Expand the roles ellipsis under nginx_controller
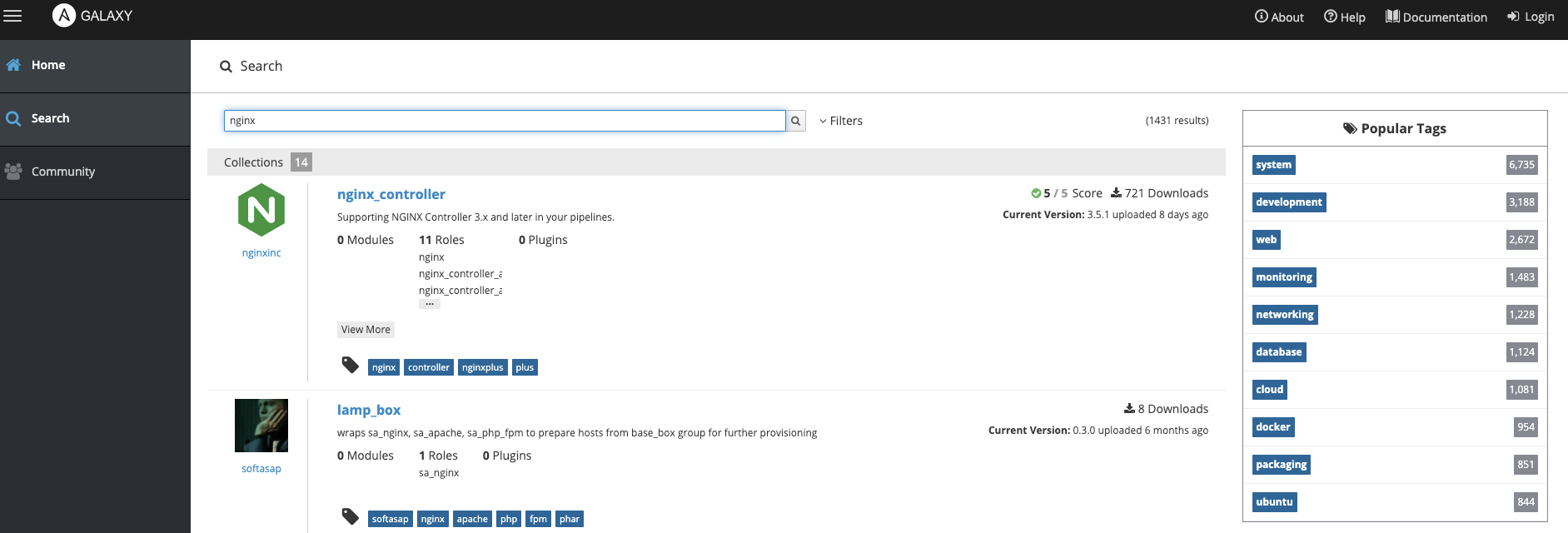Screen dimensions: 1568x533 point(430,304)
